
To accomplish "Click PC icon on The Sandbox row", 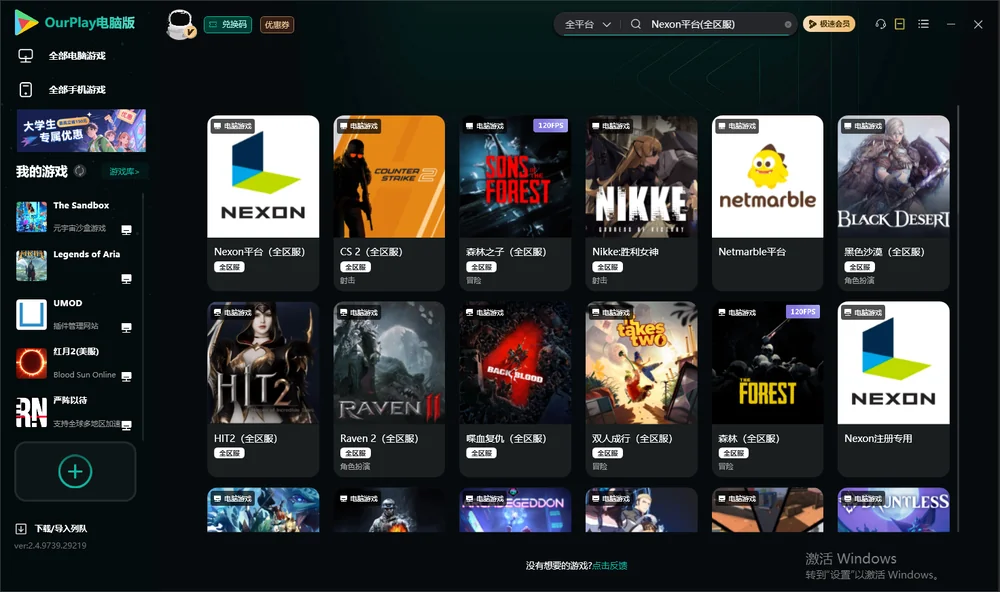I will pos(126,230).
